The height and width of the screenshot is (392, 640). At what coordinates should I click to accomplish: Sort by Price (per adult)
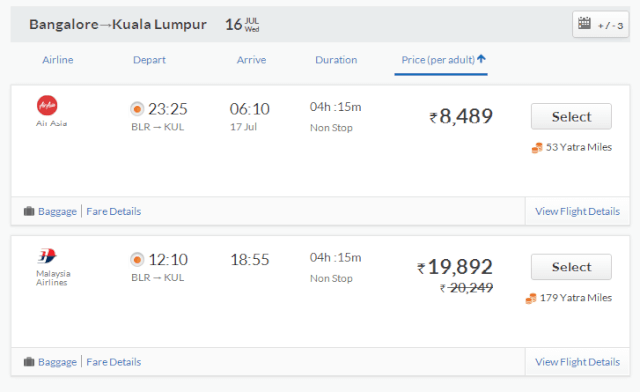(438, 60)
